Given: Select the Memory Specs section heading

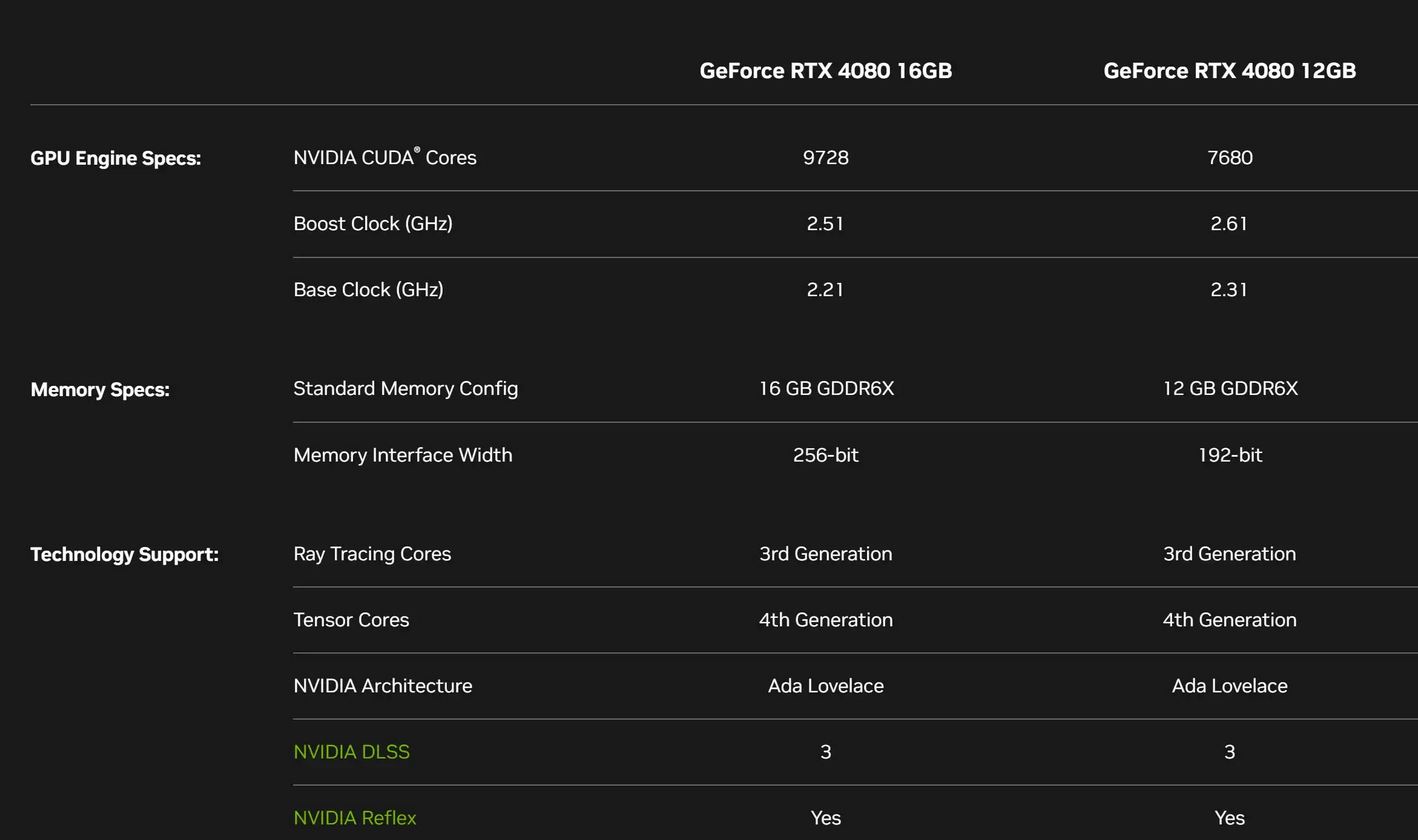Looking at the screenshot, I should click(x=100, y=389).
